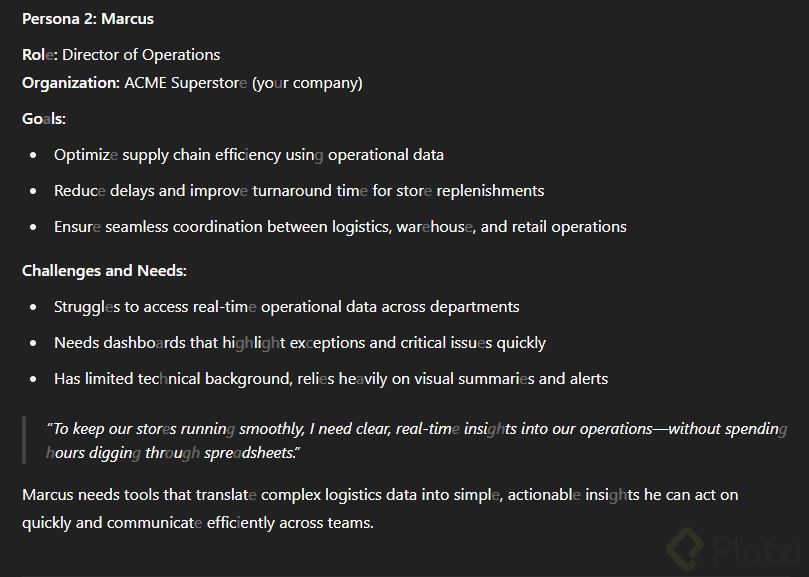
Task: Click the bullet dot before "Reduce delays"
Action: coord(34,191)
